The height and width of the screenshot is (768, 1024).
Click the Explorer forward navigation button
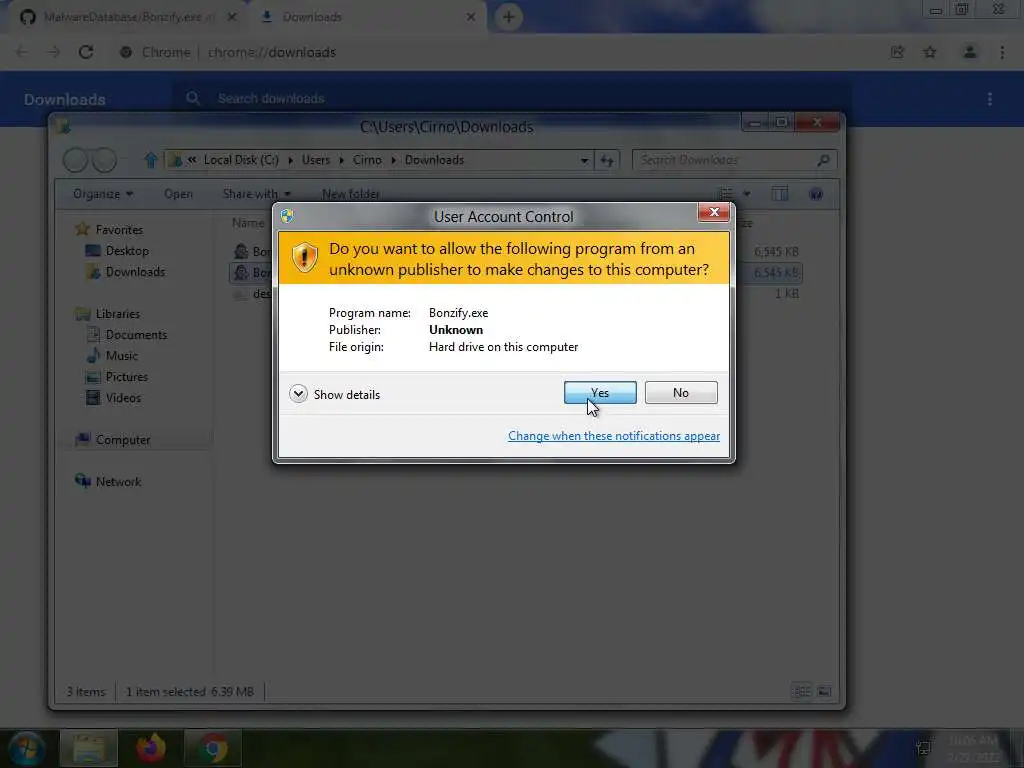coord(104,159)
